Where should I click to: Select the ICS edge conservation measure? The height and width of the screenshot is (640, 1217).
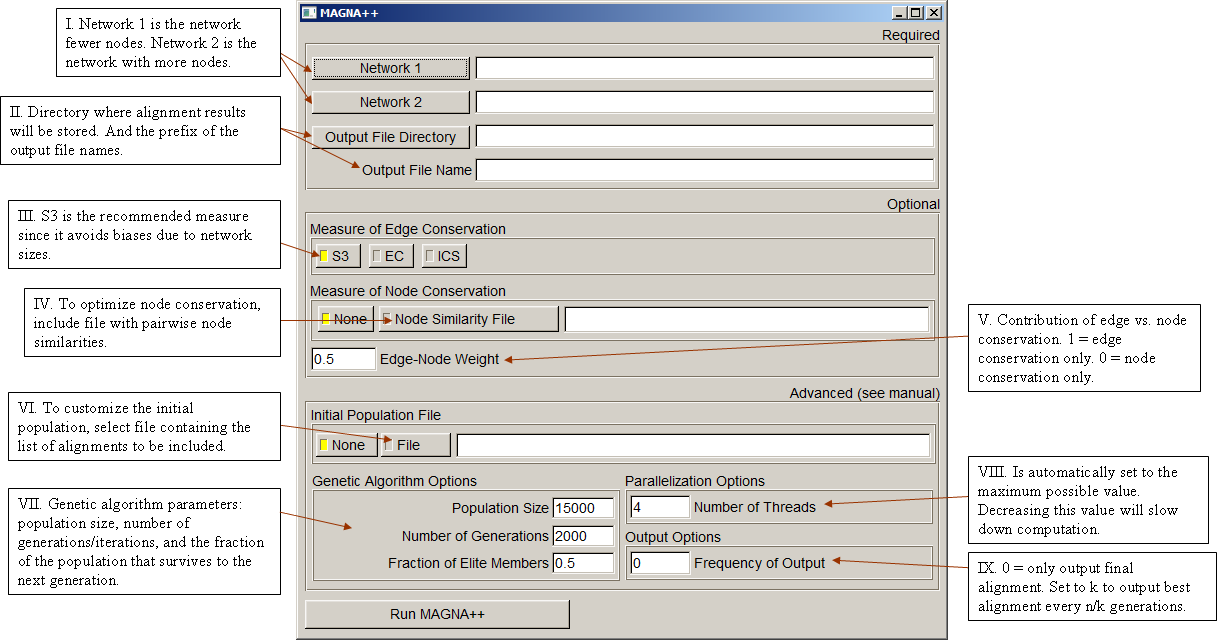click(444, 256)
